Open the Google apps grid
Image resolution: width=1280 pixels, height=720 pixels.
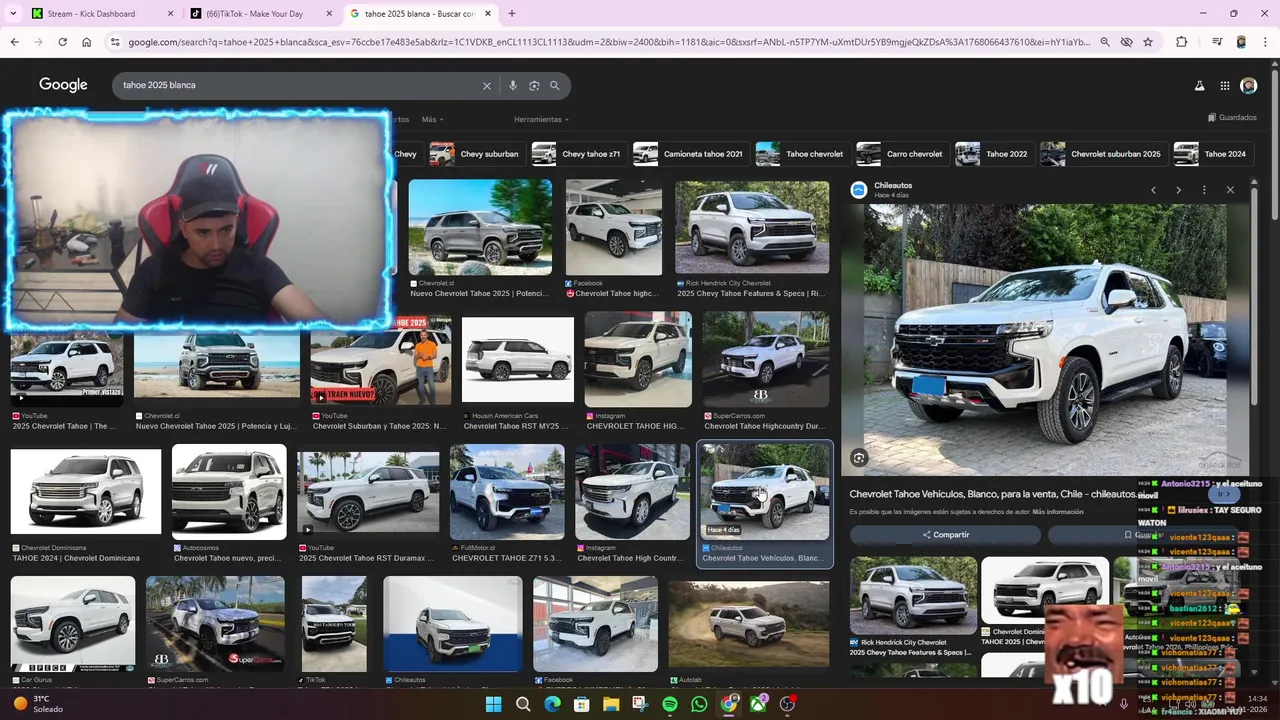click(x=1225, y=86)
